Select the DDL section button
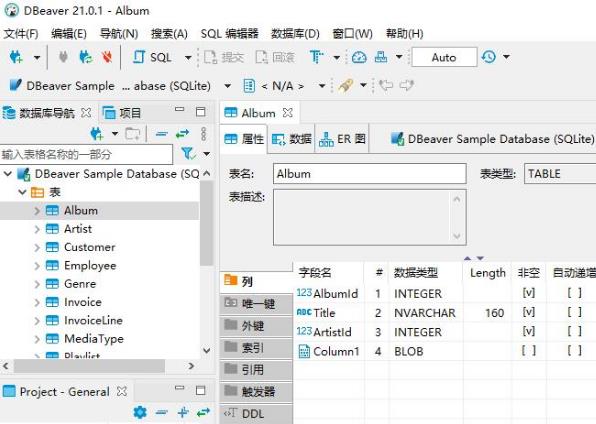Image resolution: width=596 pixels, height=424 pixels. [x=256, y=414]
